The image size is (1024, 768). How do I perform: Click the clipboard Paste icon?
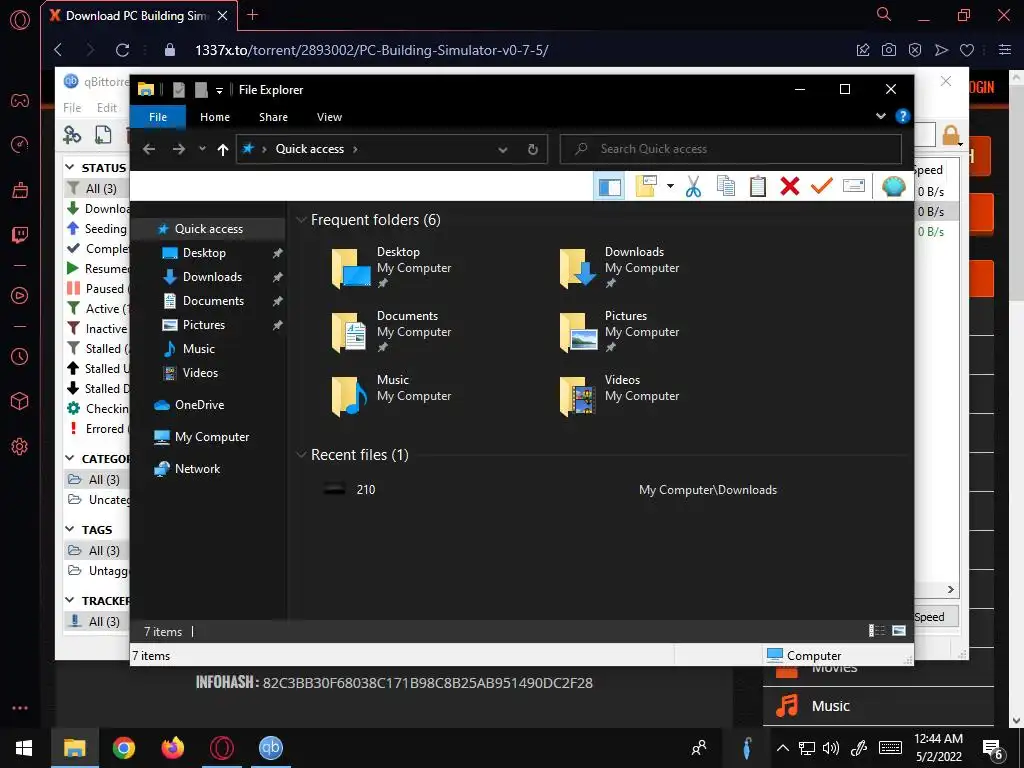(758, 187)
